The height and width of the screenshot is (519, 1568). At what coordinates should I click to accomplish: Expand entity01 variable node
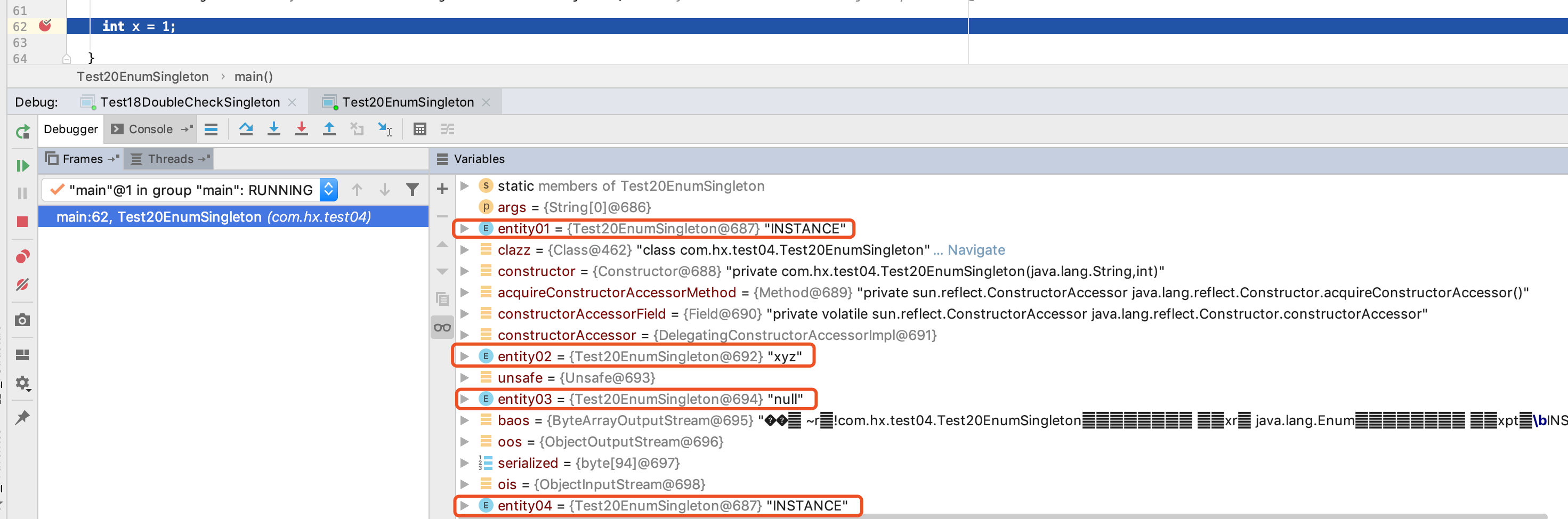click(464, 228)
